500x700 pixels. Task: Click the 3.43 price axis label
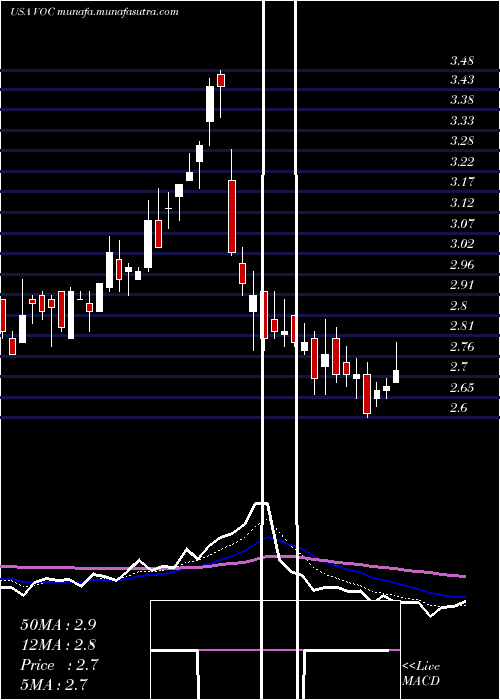coord(462,80)
